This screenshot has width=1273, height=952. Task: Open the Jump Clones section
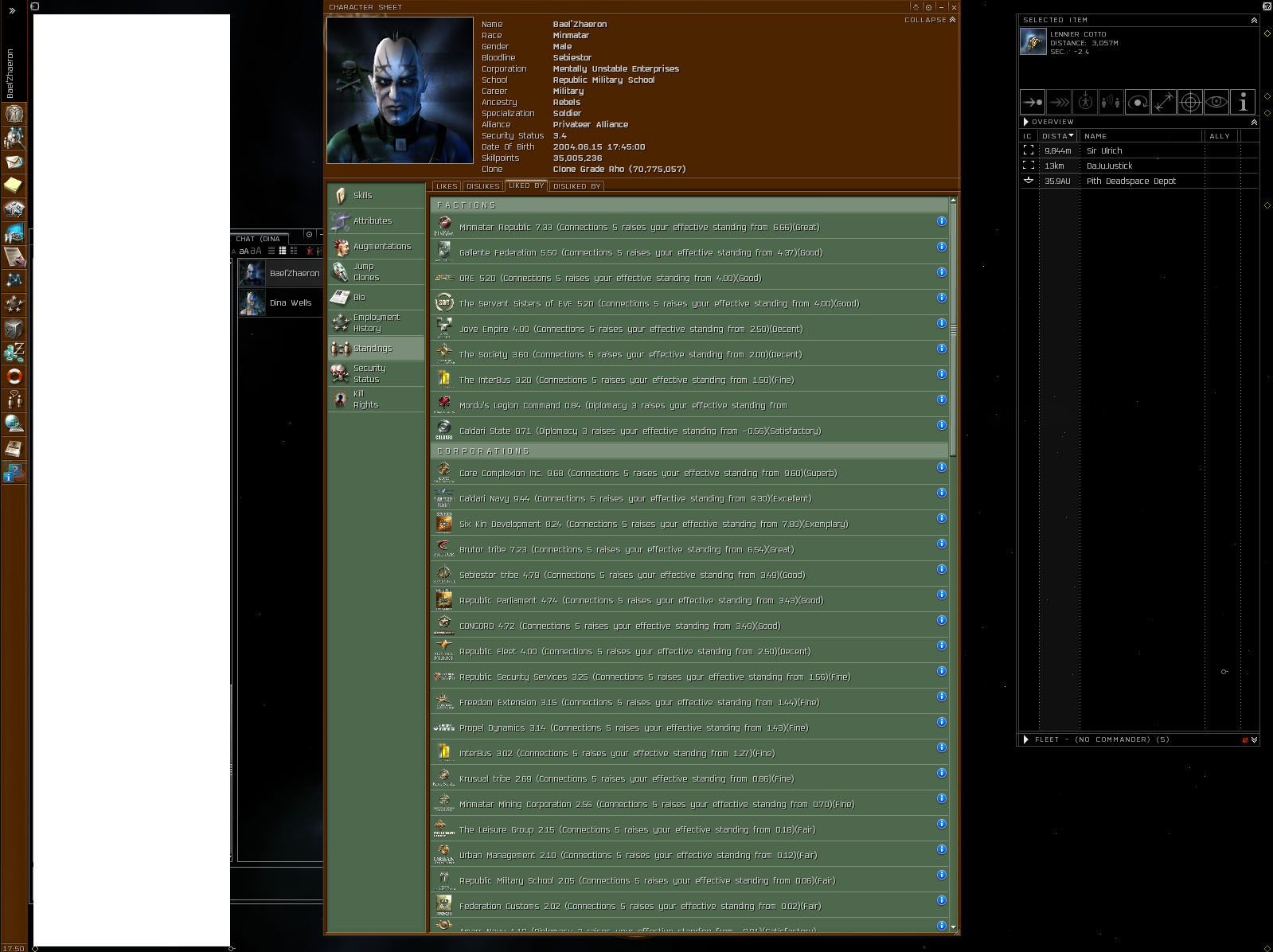click(x=377, y=272)
